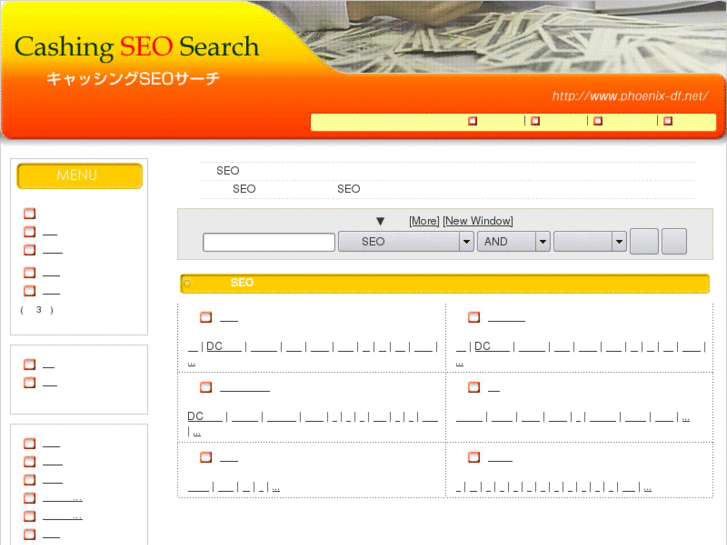Open the middle-right category icon in the SEO grid
The width and height of the screenshot is (727, 545).
click(x=474, y=387)
